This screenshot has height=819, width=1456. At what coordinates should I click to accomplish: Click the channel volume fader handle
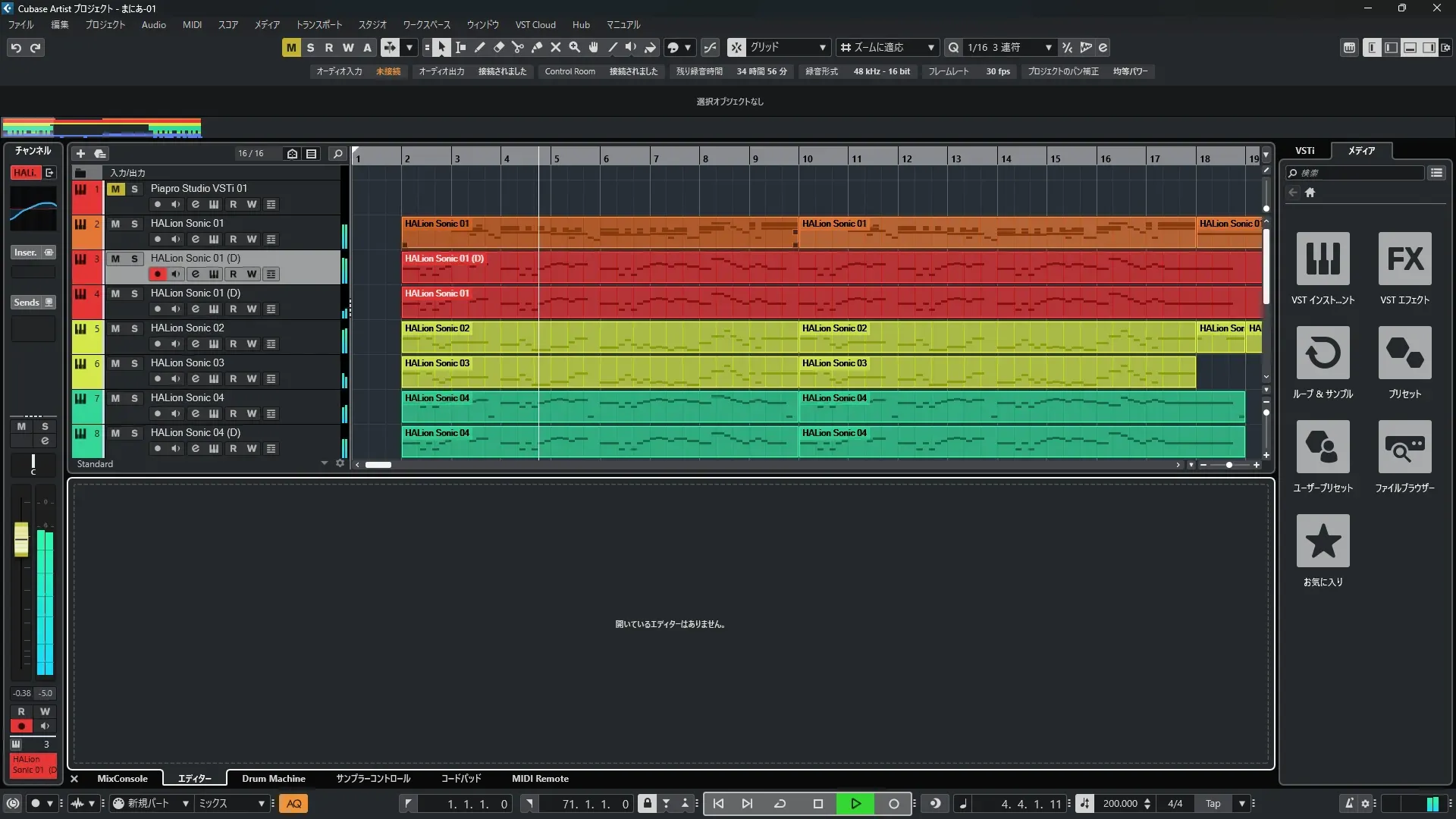pyautogui.click(x=21, y=540)
